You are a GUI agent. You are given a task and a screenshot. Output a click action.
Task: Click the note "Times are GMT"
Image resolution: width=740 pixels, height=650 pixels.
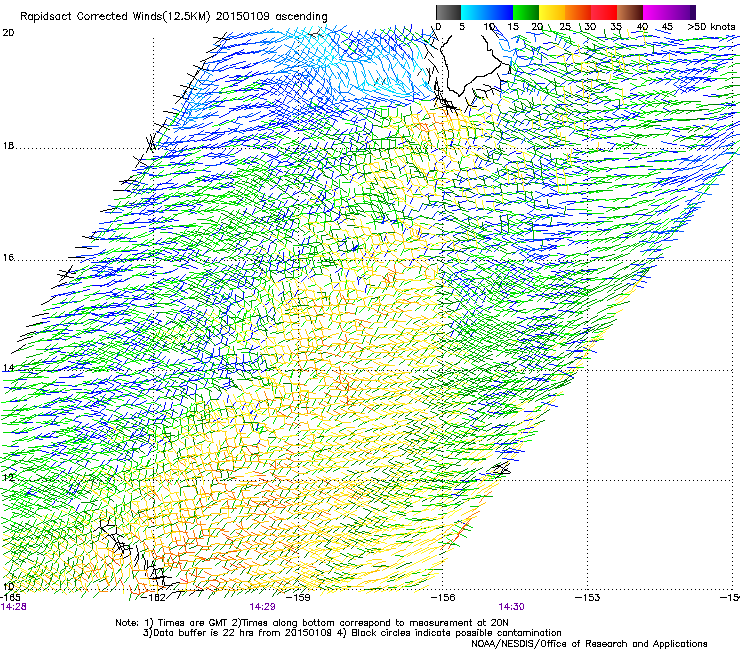193,623
